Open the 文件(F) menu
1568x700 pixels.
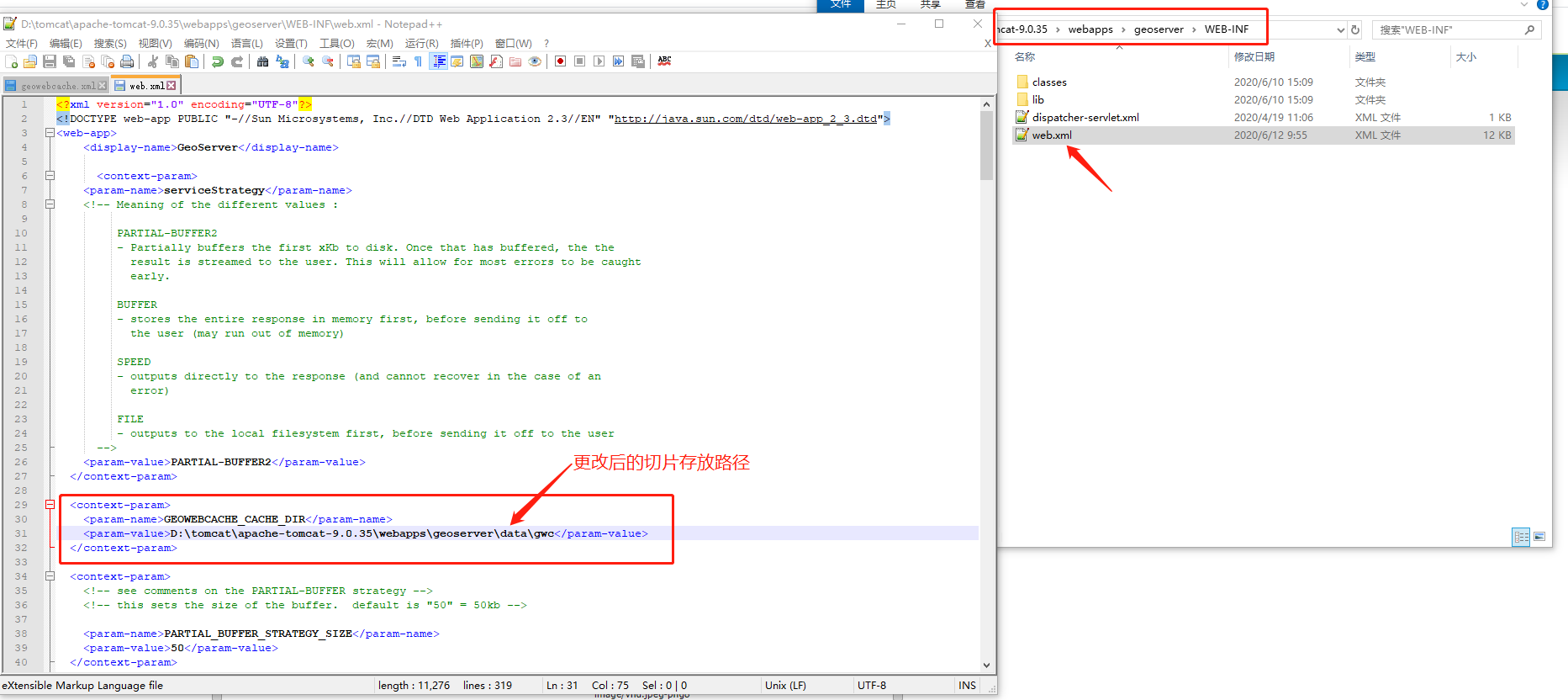[x=22, y=44]
